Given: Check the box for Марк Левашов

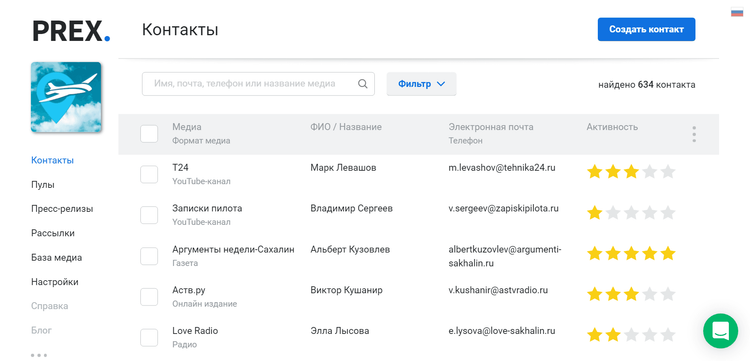Looking at the screenshot, I should [149, 175].
